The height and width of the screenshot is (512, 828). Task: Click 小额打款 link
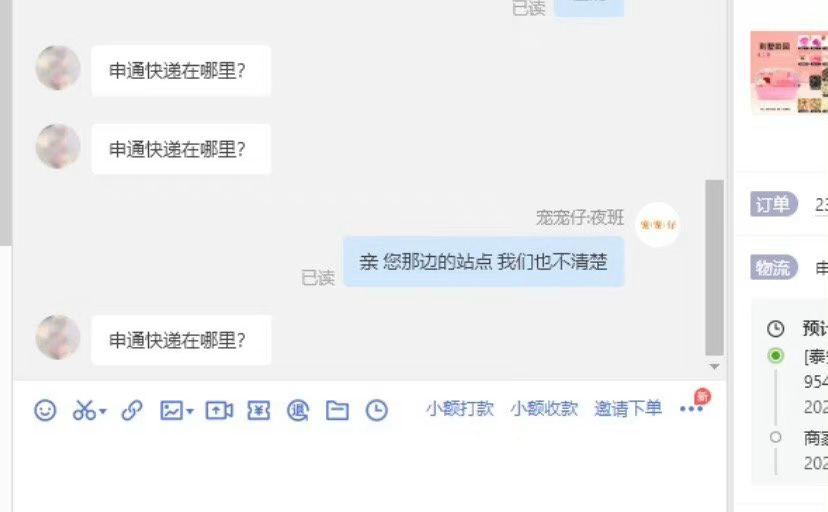tap(460, 409)
